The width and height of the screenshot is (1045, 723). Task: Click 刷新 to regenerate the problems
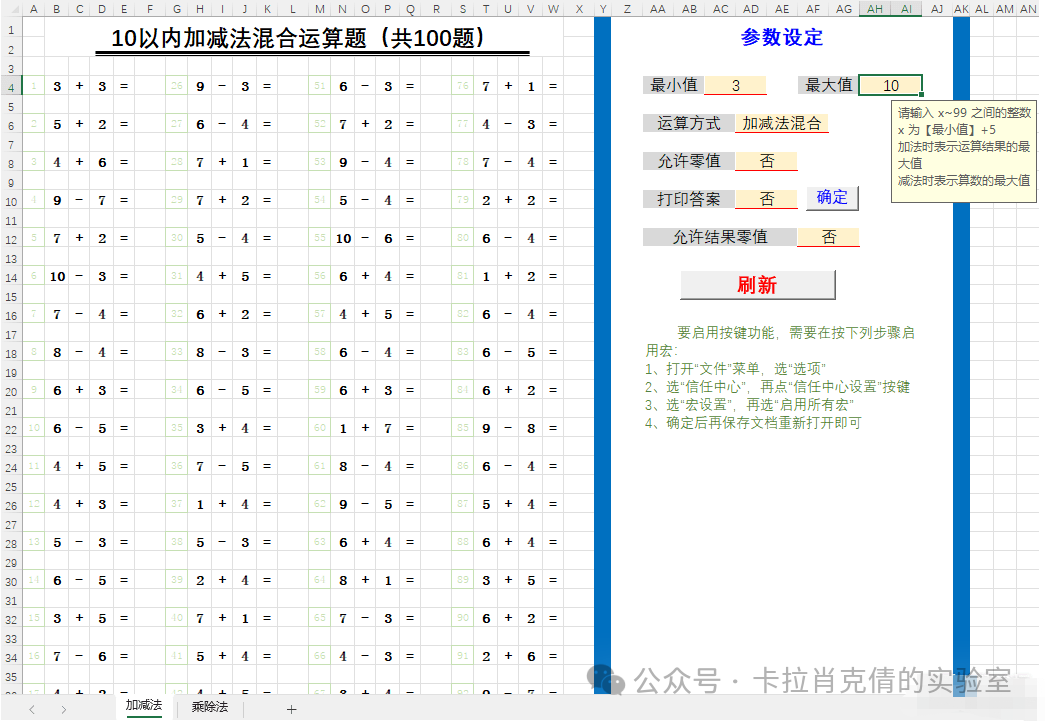(757, 285)
